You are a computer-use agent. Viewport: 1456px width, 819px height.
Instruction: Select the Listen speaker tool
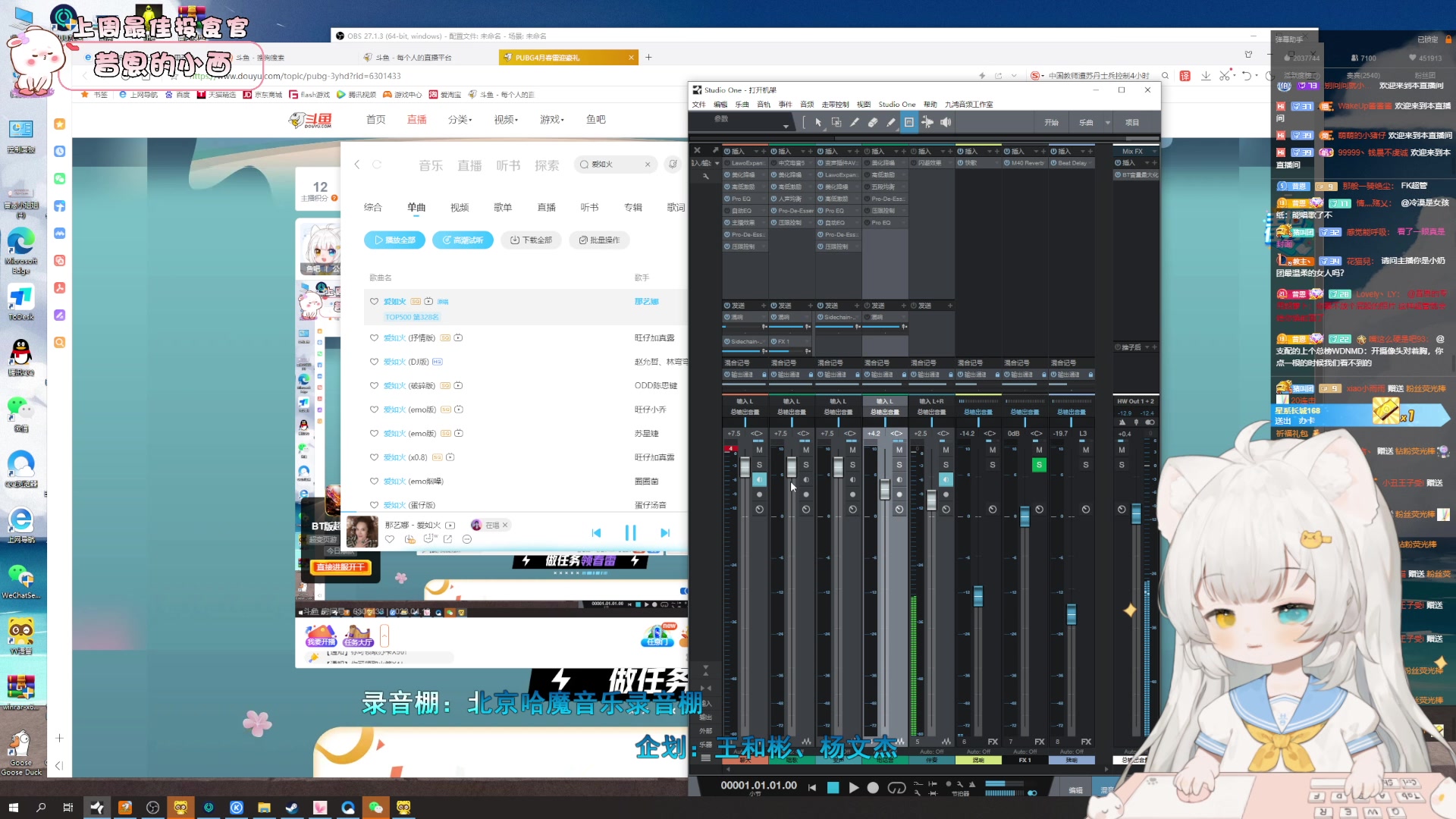[946, 122]
